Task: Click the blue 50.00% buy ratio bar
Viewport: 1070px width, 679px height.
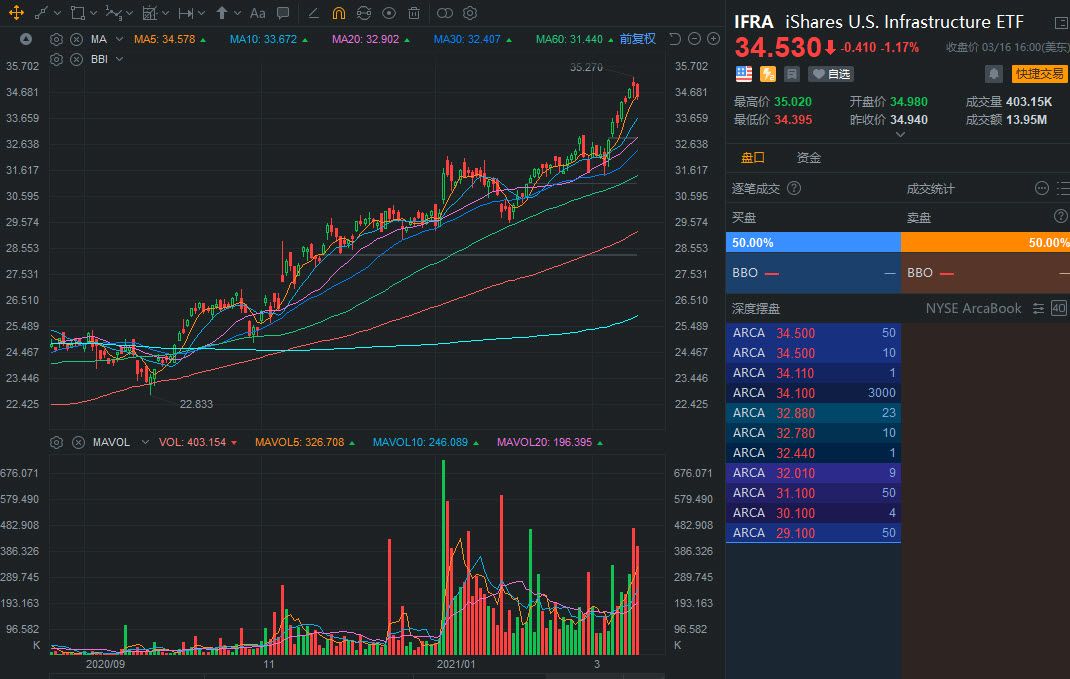Action: 813,242
